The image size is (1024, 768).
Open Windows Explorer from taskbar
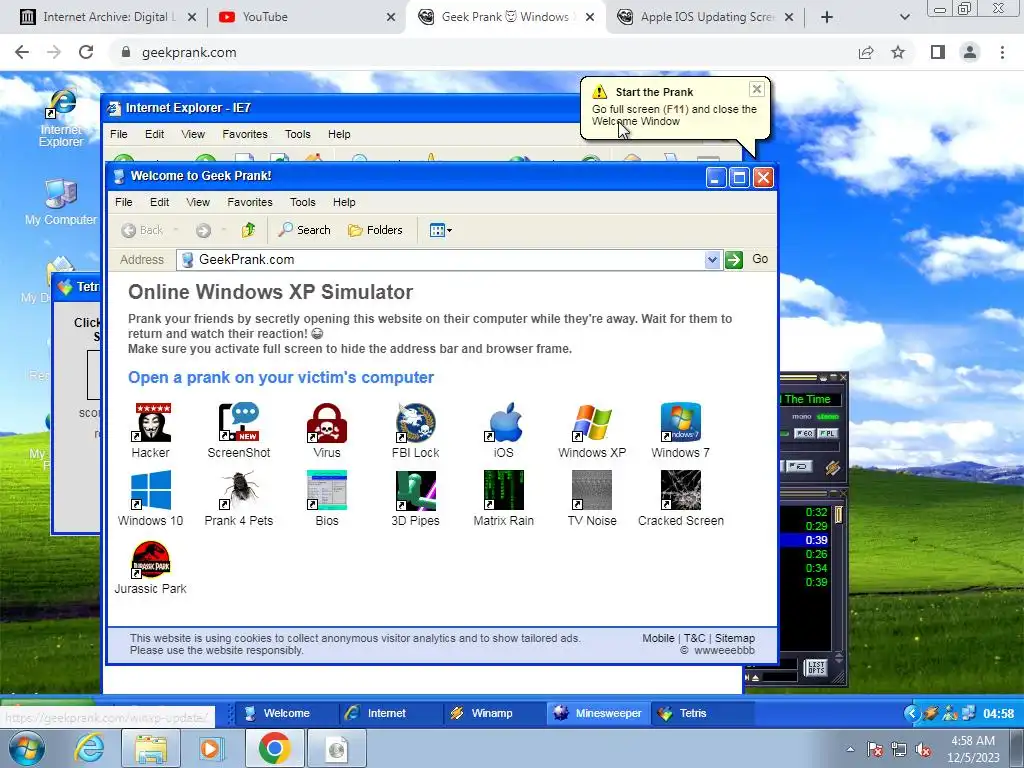point(151,748)
